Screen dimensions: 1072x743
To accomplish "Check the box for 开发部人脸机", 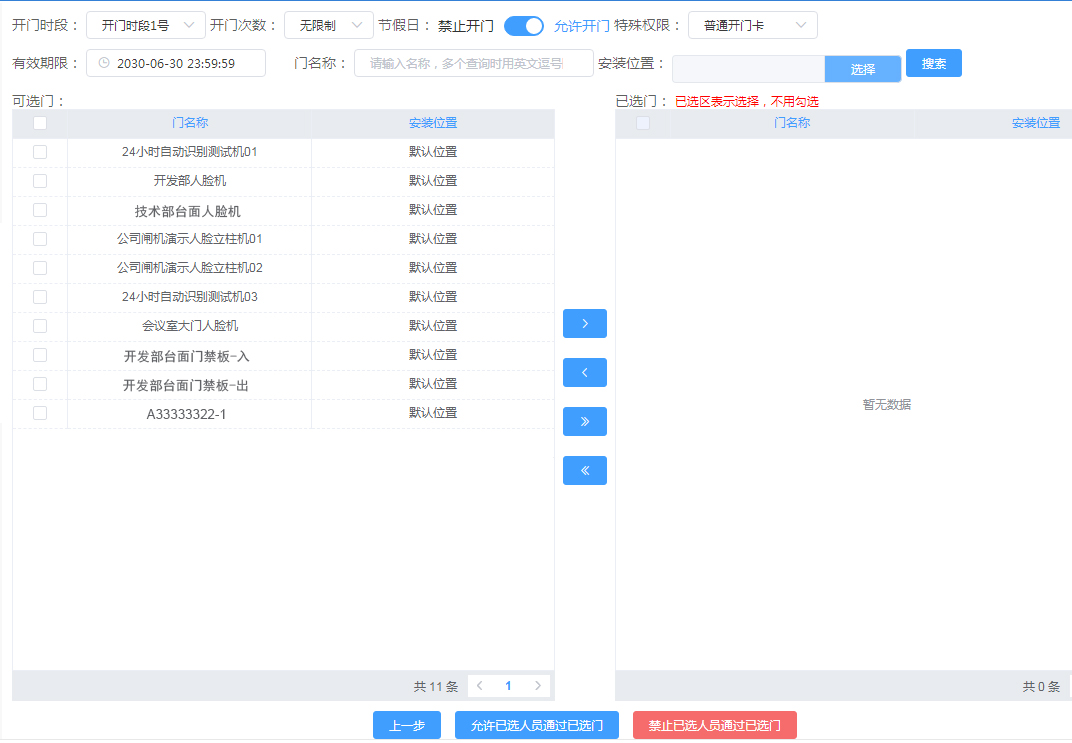I will (x=40, y=180).
